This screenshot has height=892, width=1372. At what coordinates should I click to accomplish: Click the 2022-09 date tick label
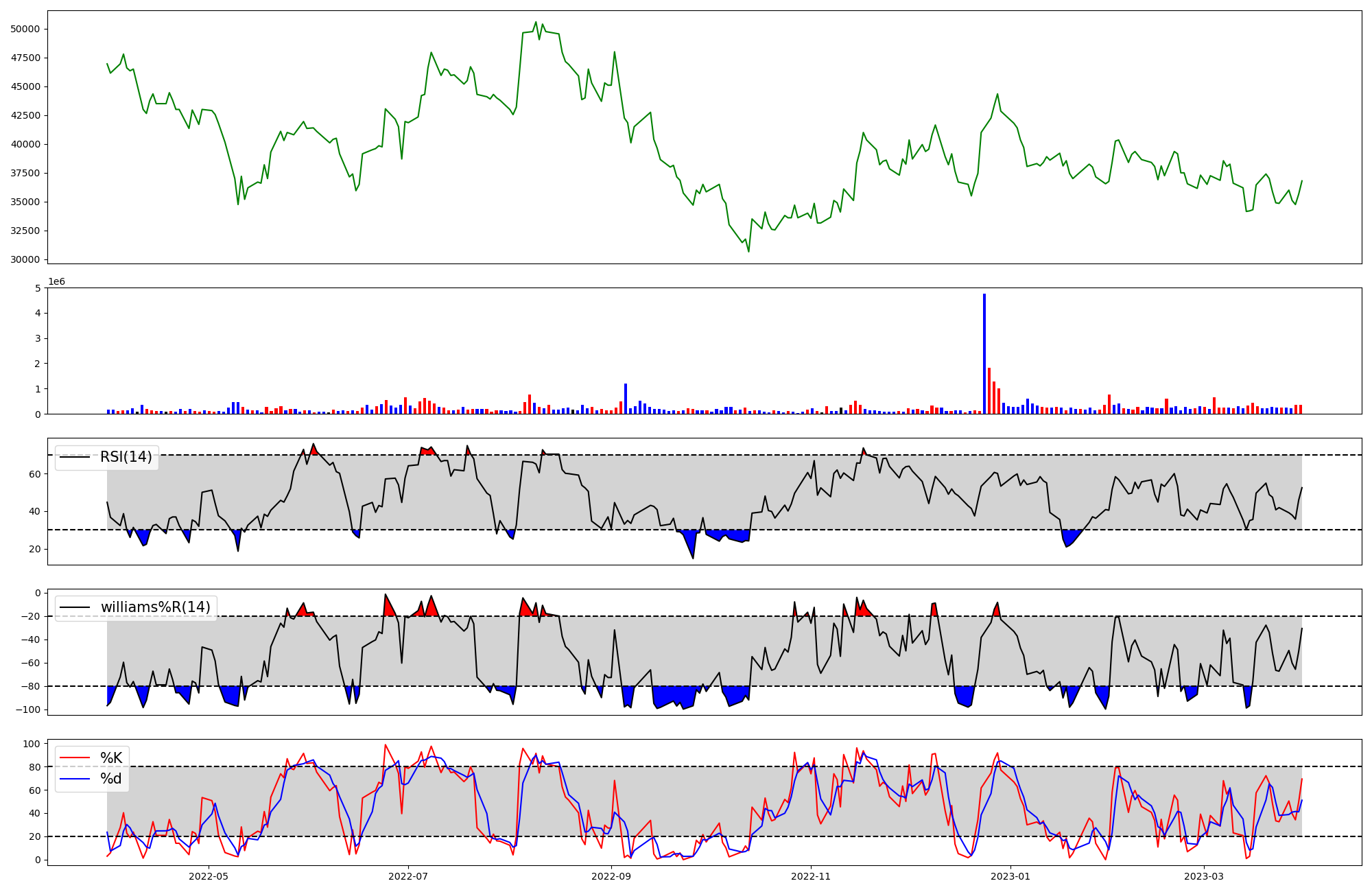click(611, 876)
